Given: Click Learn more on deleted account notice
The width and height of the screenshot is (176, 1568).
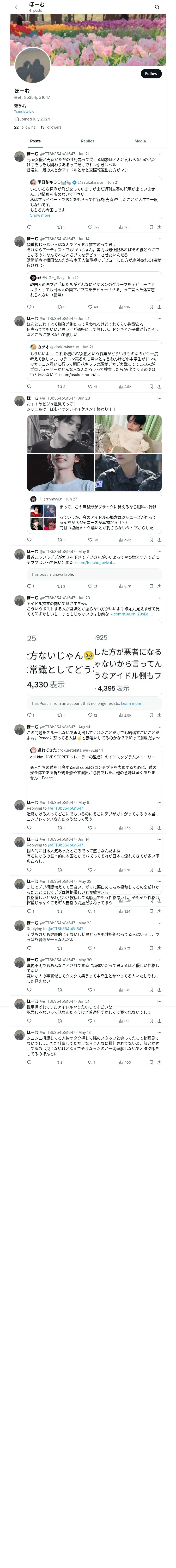Looking at the screenshot, I should coord(131,703).
